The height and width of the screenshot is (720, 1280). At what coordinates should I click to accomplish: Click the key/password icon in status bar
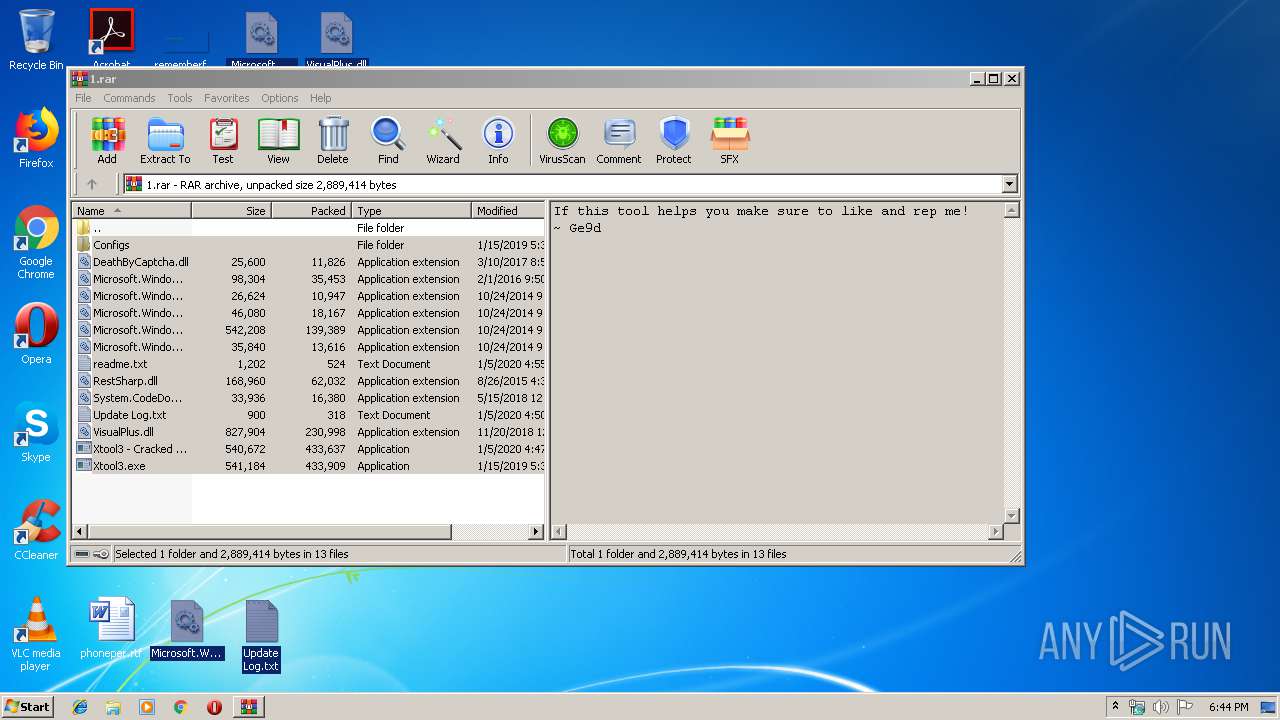[x=101, y=554]
